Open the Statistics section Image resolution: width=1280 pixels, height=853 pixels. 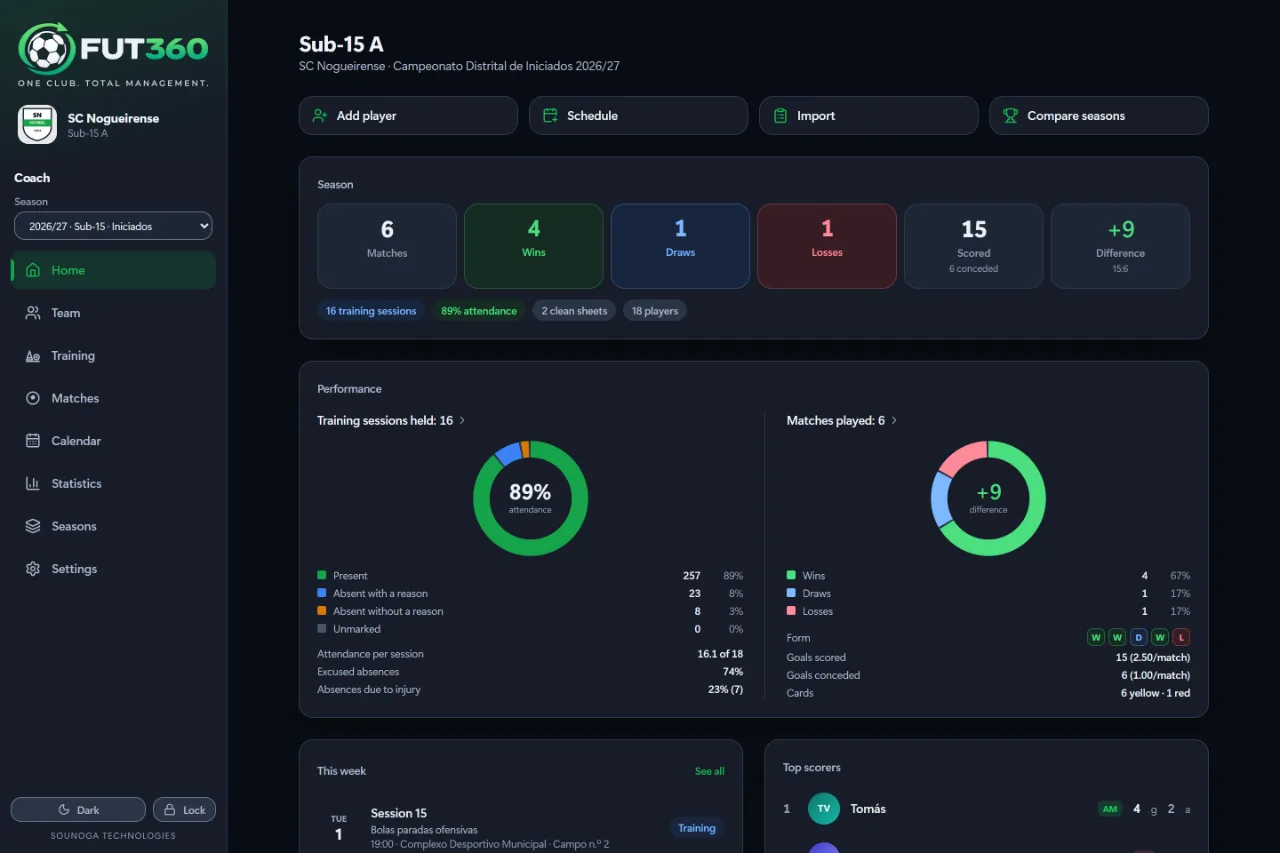tap(113, 484)
